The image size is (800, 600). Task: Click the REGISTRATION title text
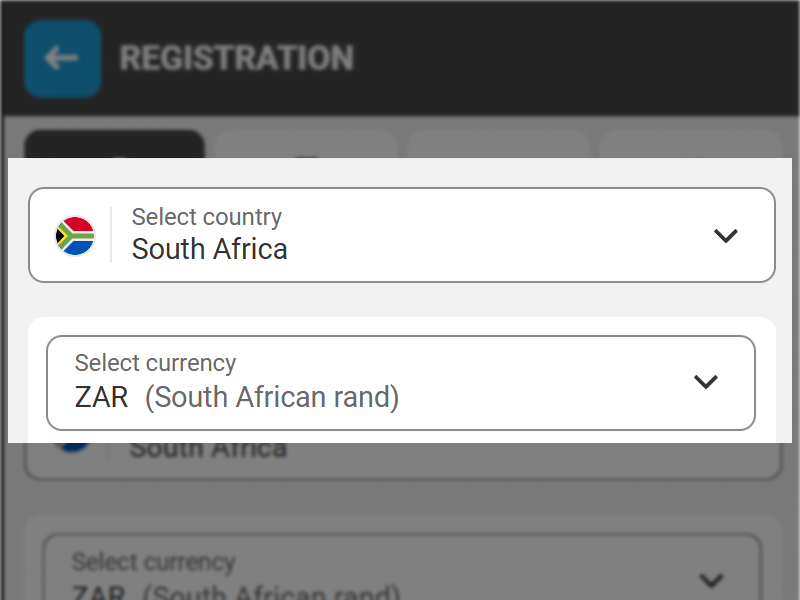pos(236,58)
